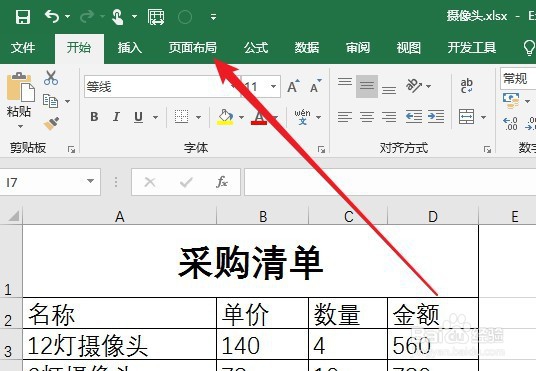This screenshot has width=536, height=371.
Task: Toggle italic formatting
Action: pyautogui.click(x=116, y=117)
